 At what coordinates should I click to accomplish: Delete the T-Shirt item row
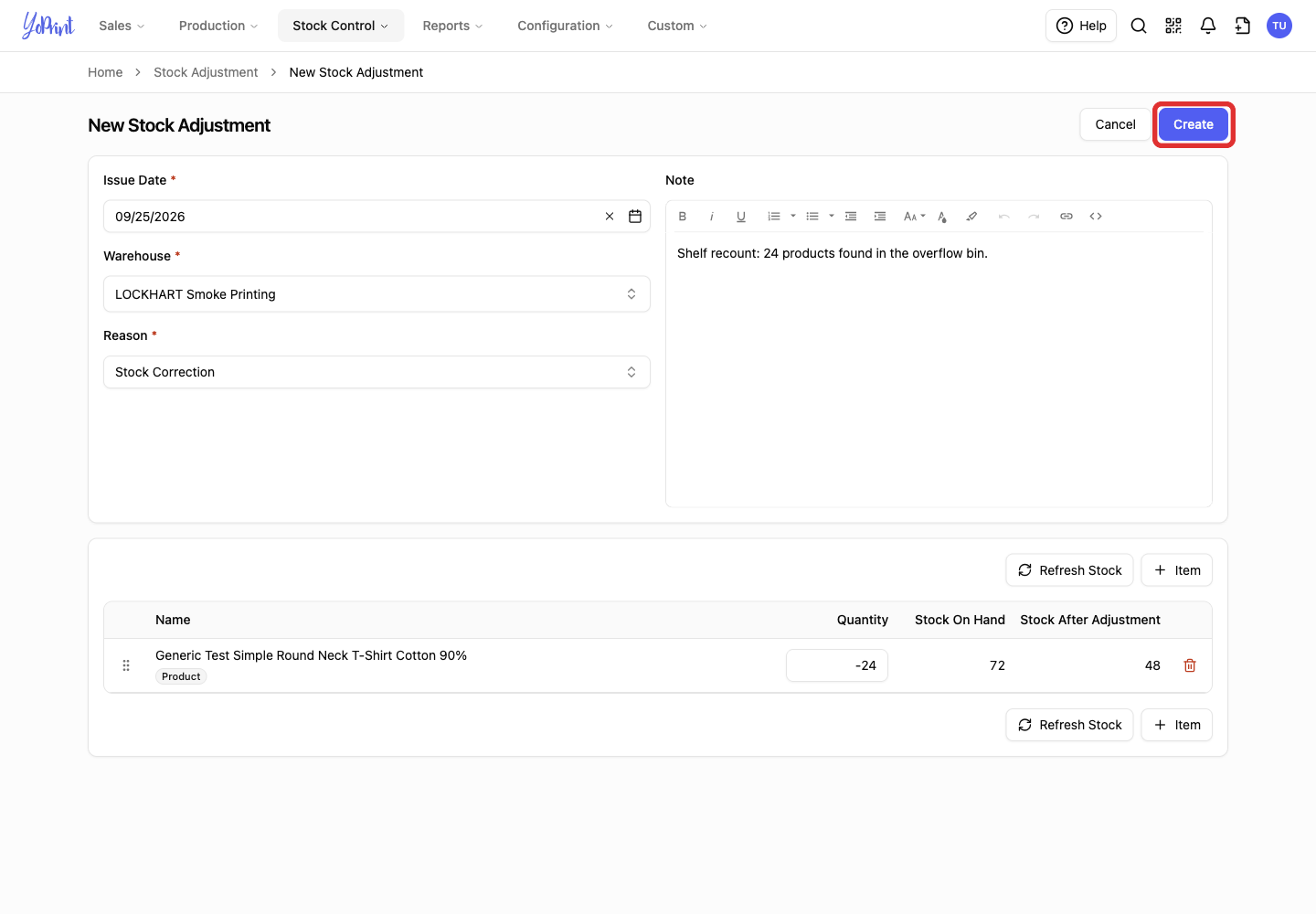[1190, 665]
